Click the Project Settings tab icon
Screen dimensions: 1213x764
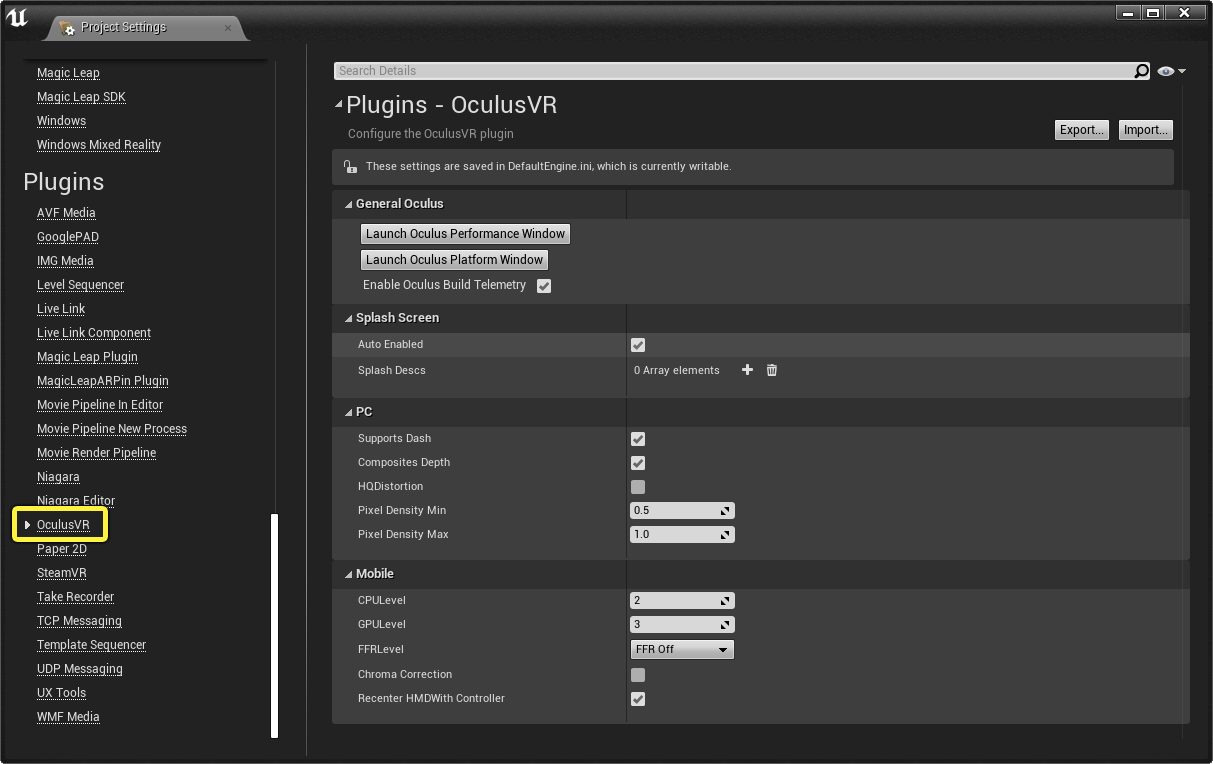pyautogui.click(x=67, y=27)
